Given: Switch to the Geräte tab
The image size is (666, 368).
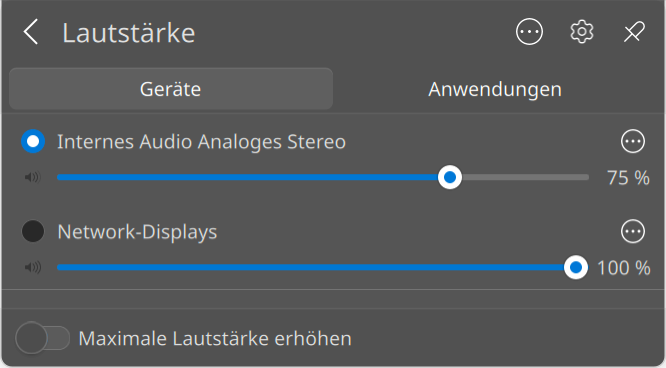Looking at the screenshot, I should [x=171, y=89].
